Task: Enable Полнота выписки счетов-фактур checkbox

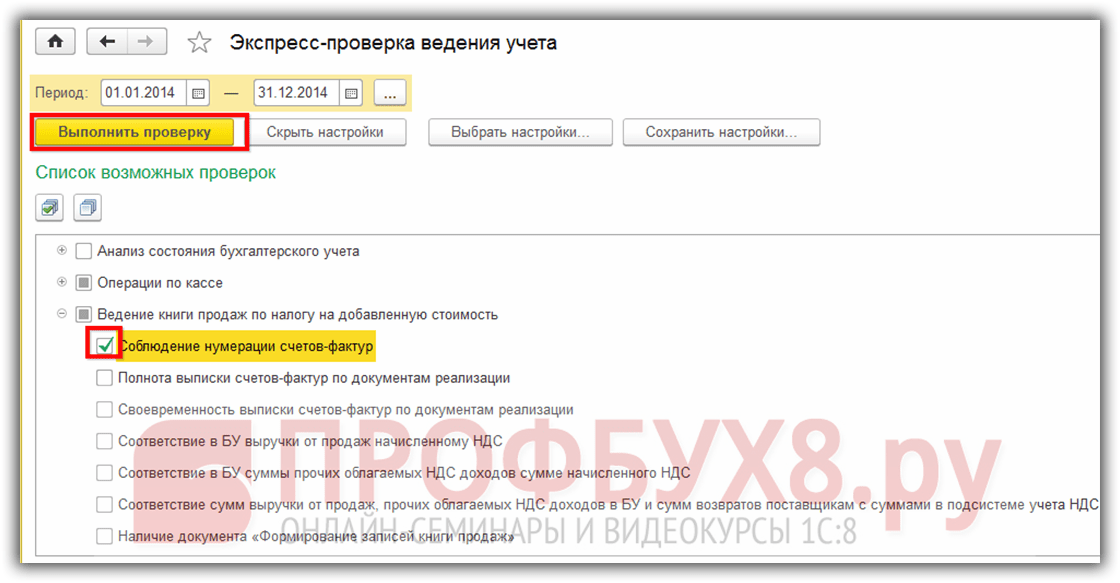Action: tap(105, 378)
